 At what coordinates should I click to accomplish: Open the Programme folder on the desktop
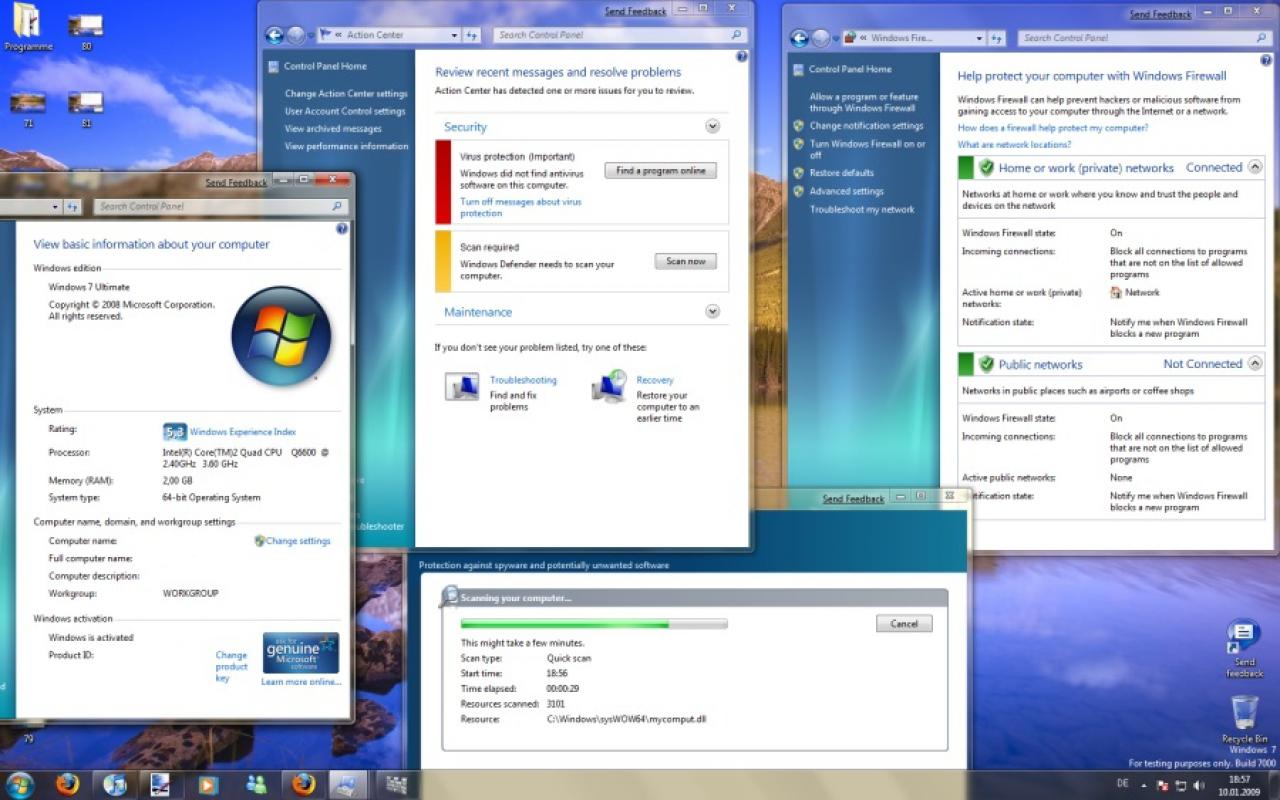click(28, 28)
